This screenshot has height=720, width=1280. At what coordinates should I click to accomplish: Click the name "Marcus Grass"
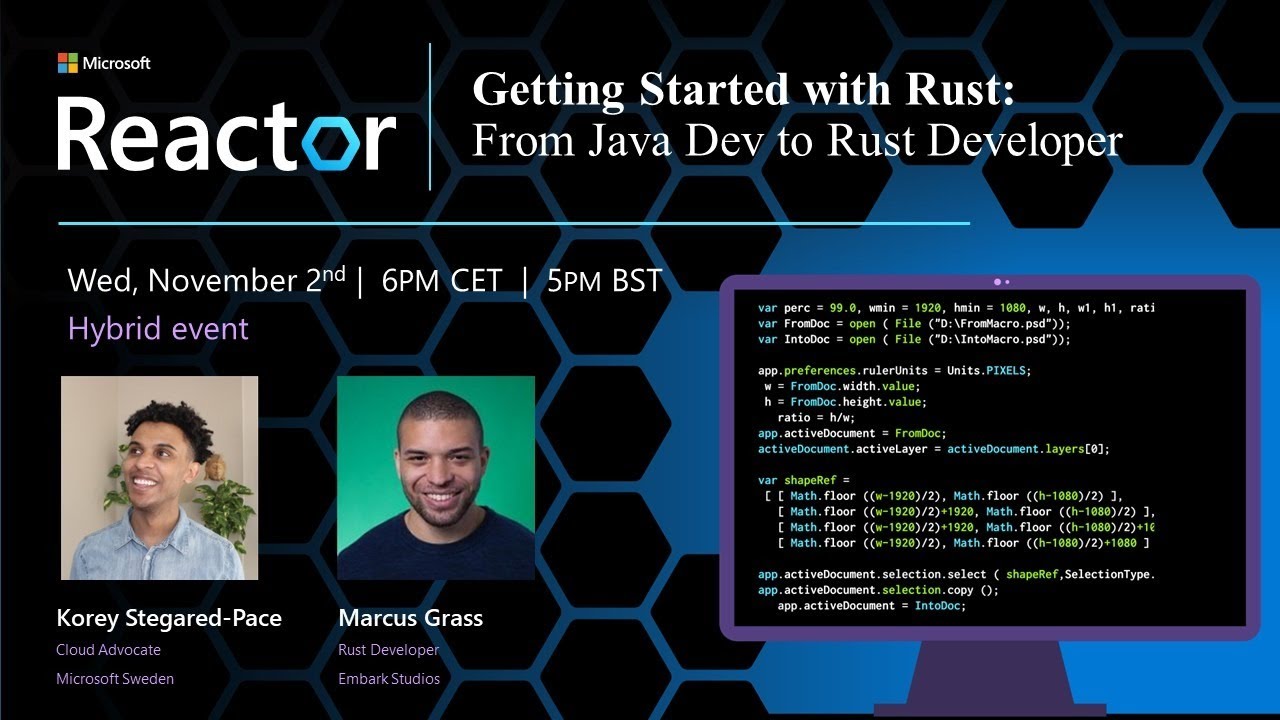pyautogui.click(x=411, y=618)
